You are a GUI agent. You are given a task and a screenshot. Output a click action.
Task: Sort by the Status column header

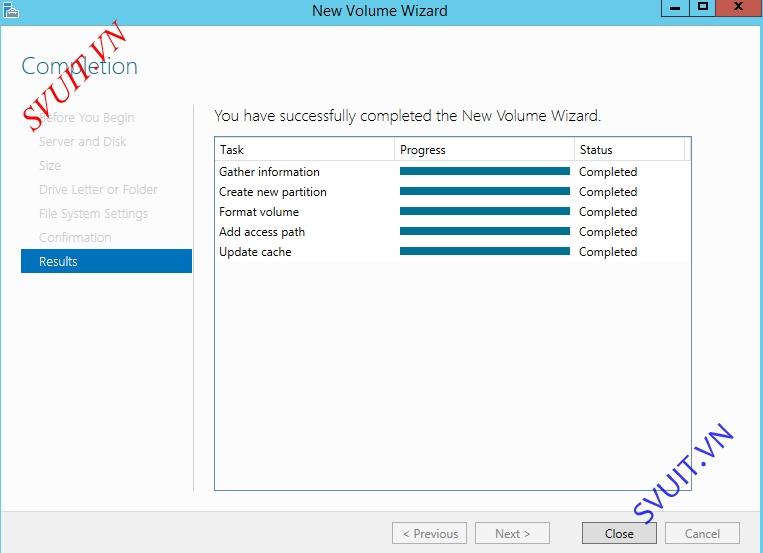(629, 149)
